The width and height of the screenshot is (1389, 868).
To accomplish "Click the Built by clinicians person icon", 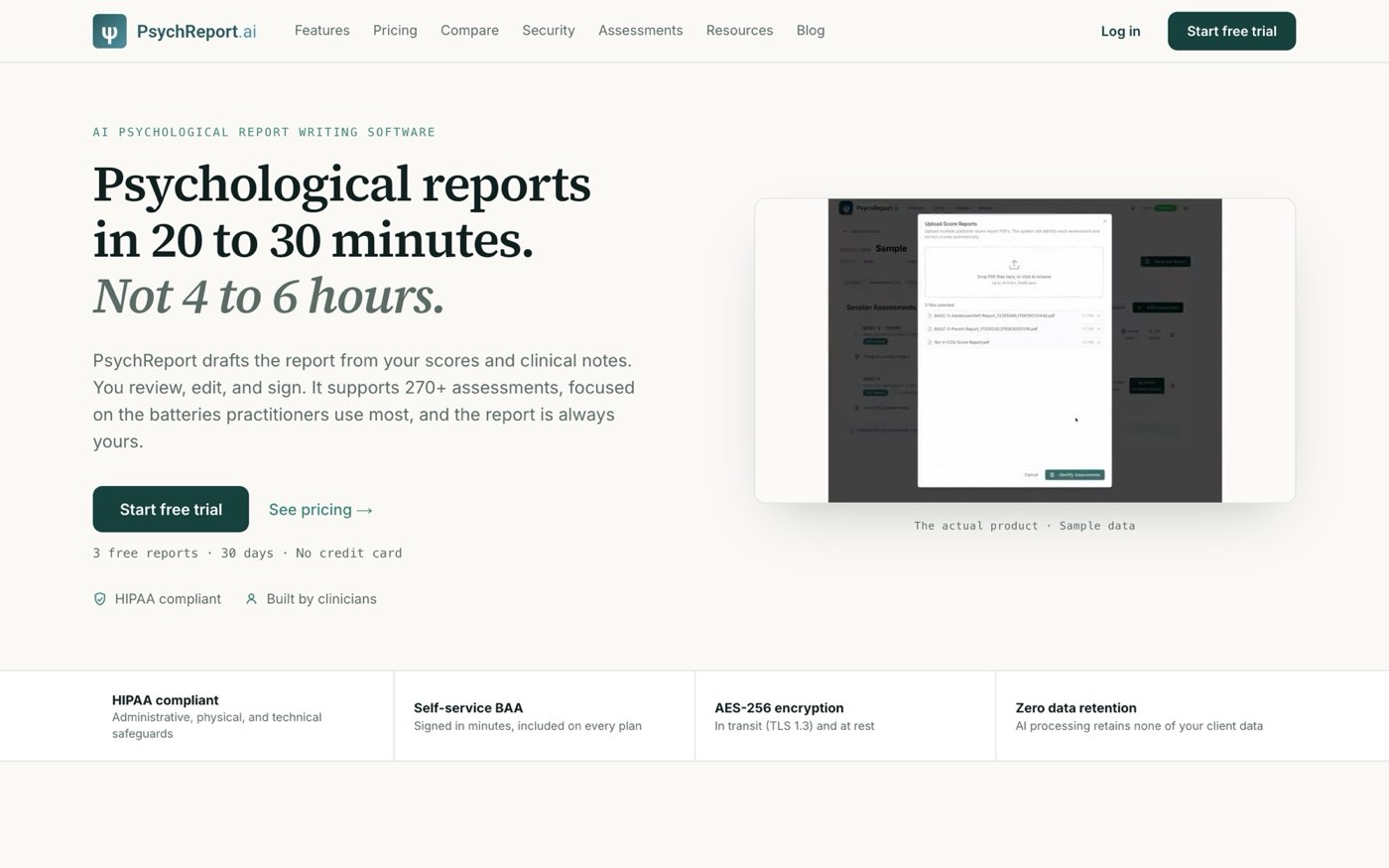I will [x=251, y=599].
